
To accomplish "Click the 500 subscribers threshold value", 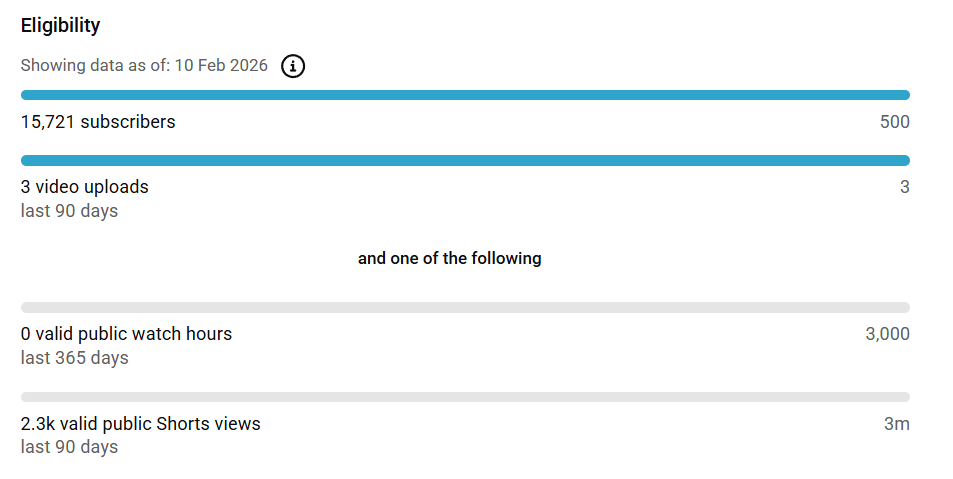I will 894,122.
